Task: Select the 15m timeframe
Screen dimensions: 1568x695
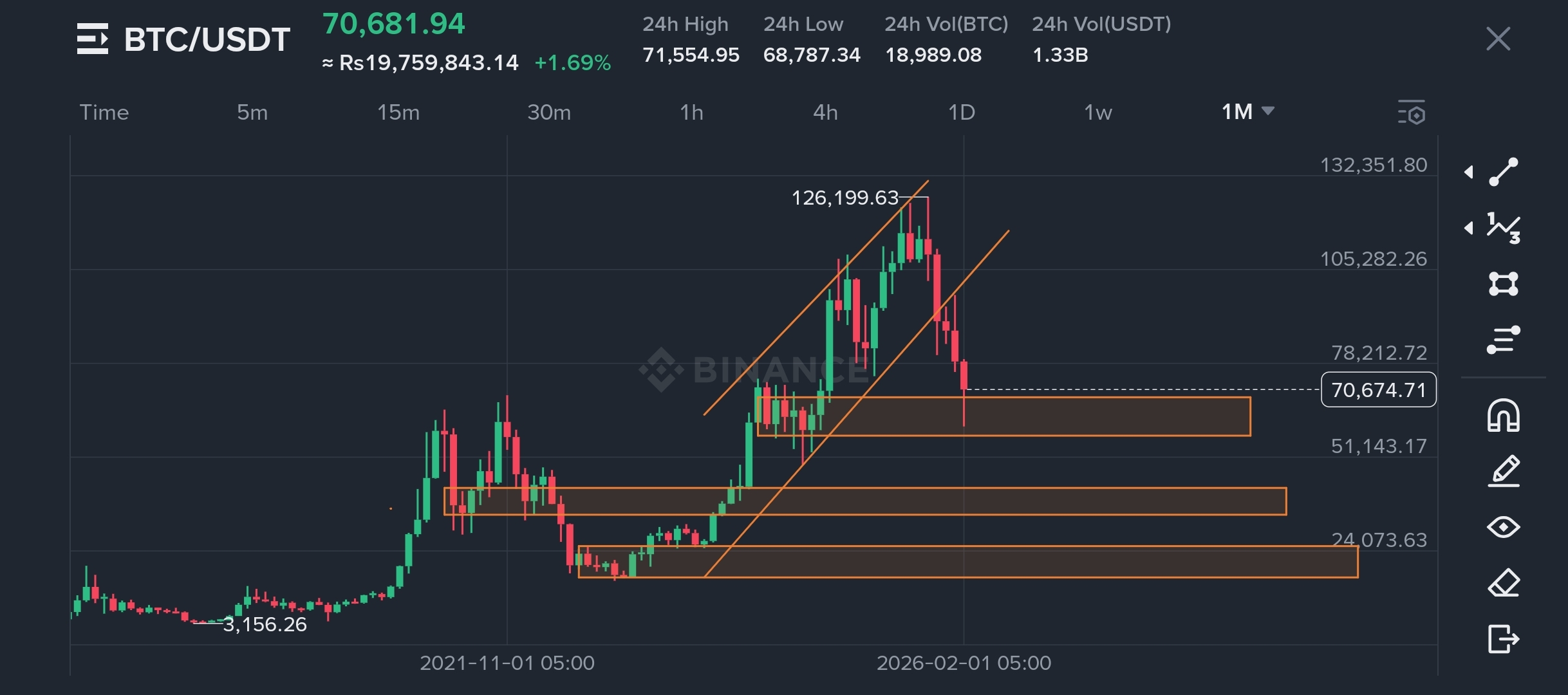Action: (398, 113)
